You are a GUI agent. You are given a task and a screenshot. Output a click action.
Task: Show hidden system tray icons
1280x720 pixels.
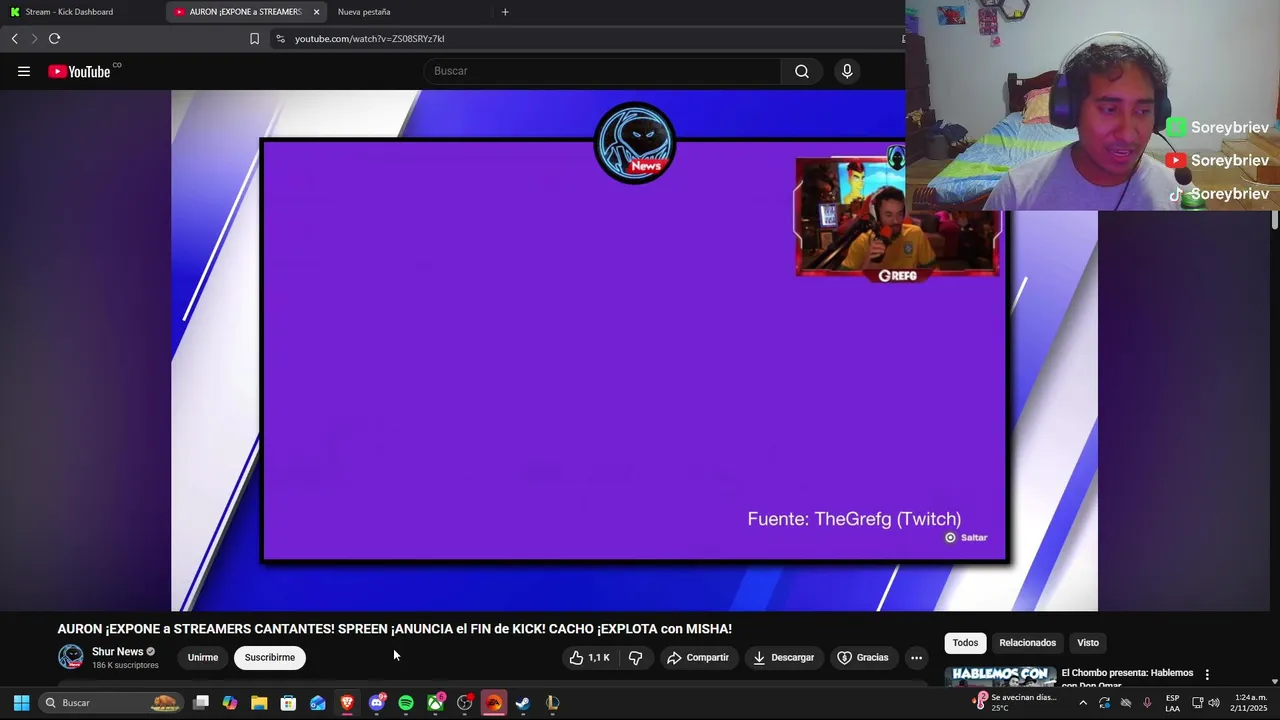coord(1082,702)
